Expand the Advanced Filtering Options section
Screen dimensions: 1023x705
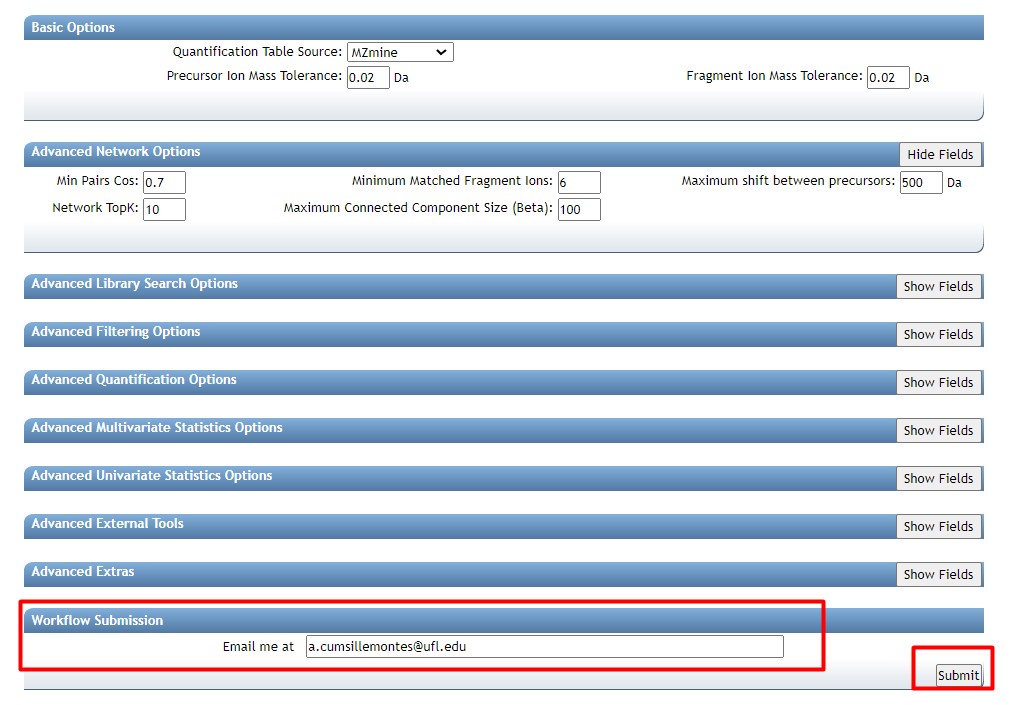(x=938, y=334)
